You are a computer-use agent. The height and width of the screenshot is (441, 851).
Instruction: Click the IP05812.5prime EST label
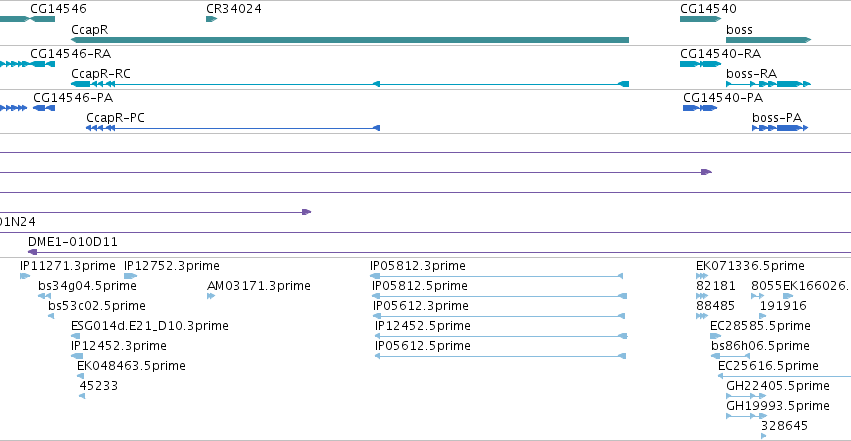click(x=420, y=286)
